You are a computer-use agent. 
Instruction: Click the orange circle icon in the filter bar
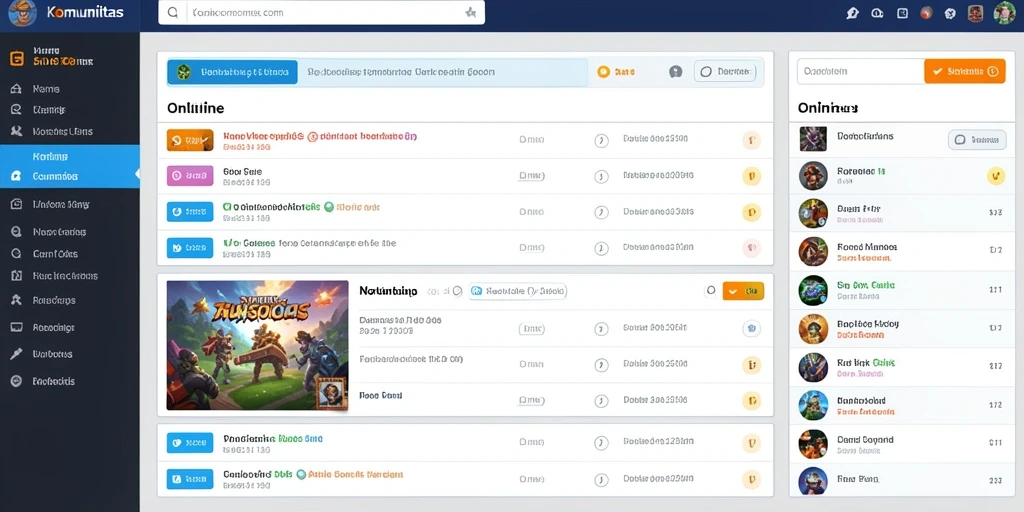603,72
